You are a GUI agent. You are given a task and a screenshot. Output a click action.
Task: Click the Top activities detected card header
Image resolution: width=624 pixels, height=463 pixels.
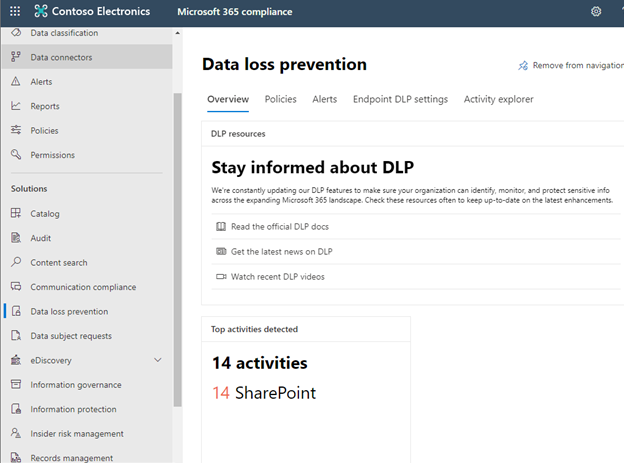click(x=254, y=329)
